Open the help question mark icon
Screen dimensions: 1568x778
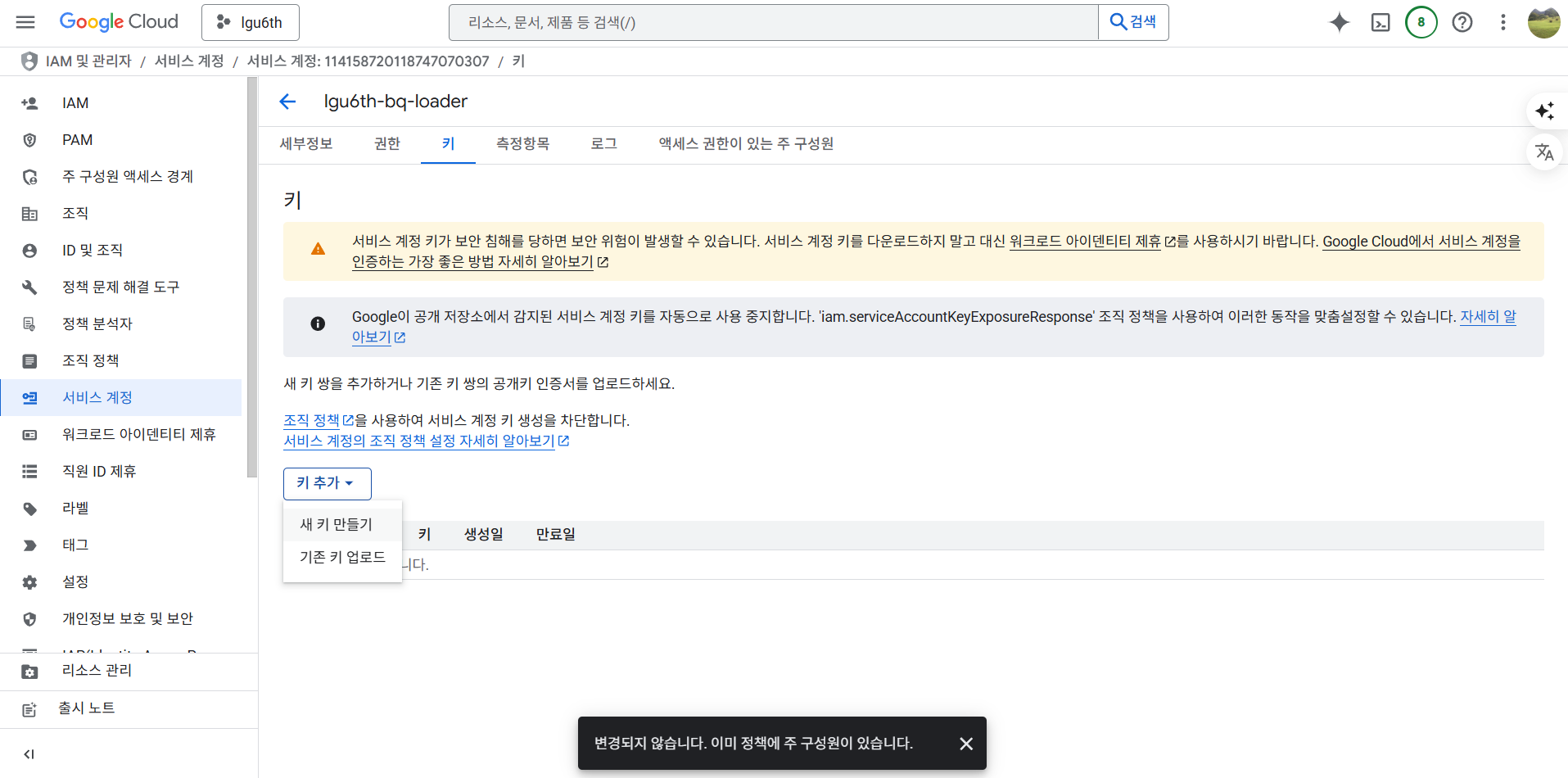(1462, 22)
